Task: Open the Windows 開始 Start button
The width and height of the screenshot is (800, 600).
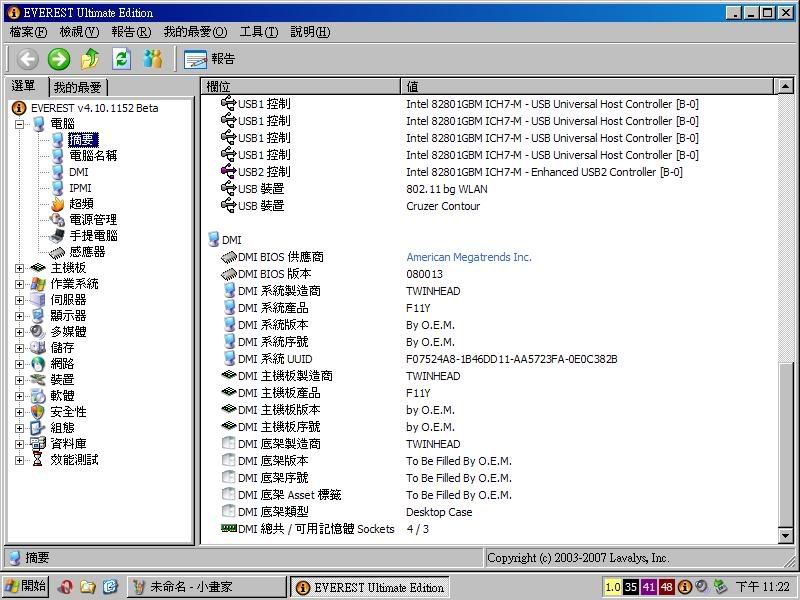Action: pos(26,587)
